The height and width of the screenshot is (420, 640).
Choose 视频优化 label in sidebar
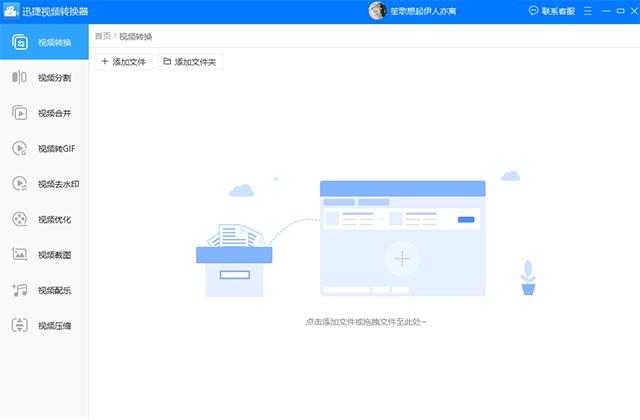(54, 220)
